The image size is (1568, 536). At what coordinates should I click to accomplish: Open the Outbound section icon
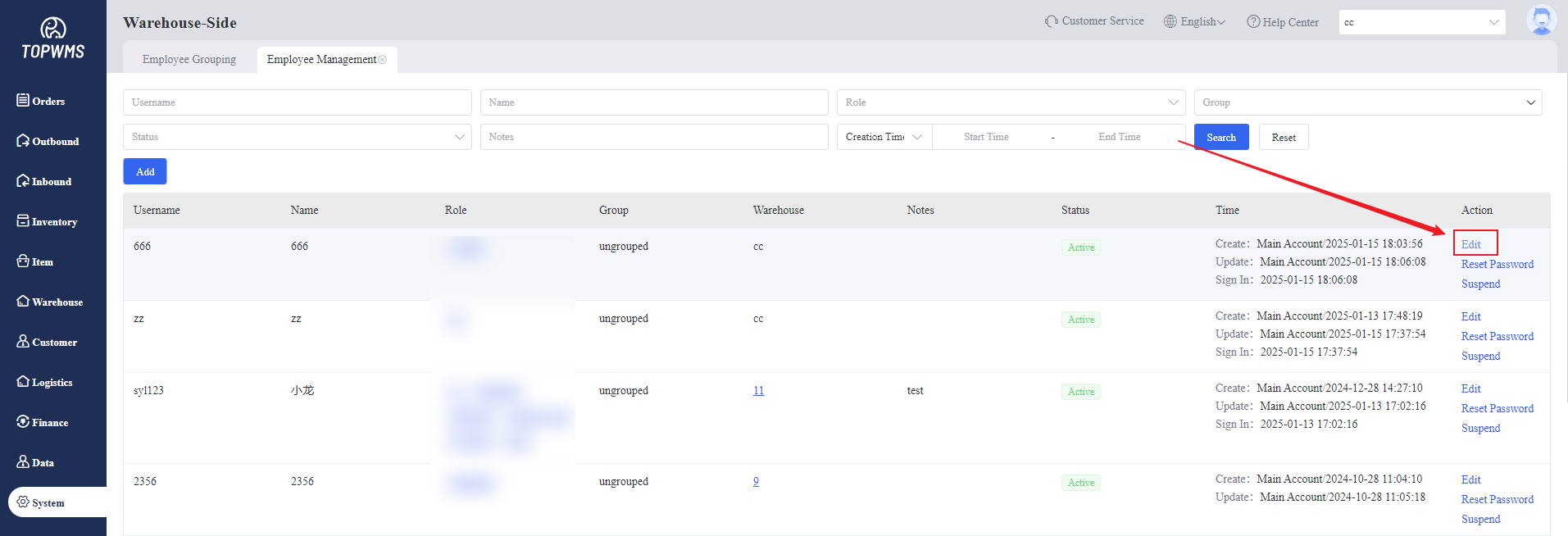[x=23, y=141]
